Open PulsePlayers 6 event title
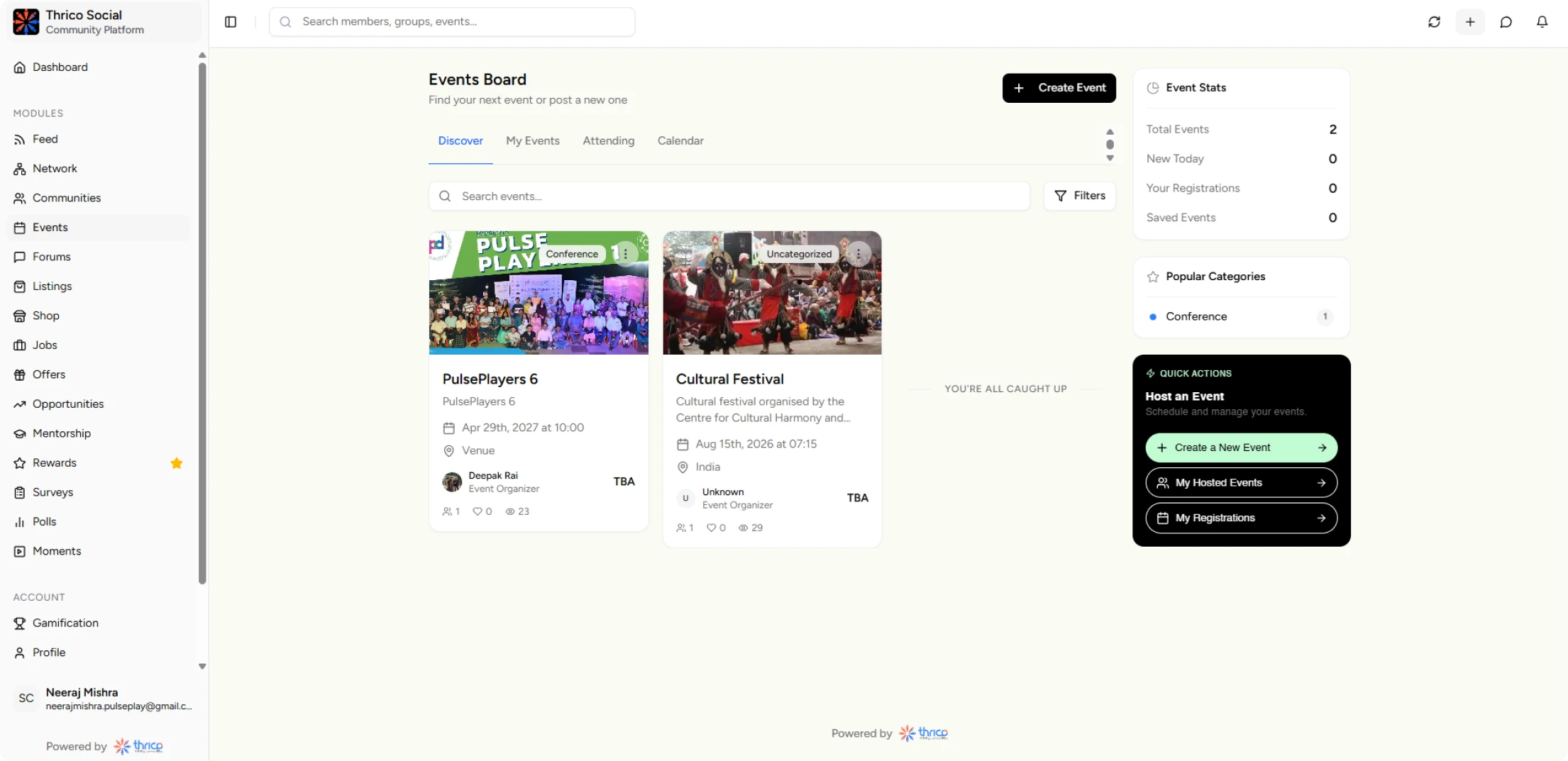Screen dimensions: 1568x761 [x=490, y=379]
